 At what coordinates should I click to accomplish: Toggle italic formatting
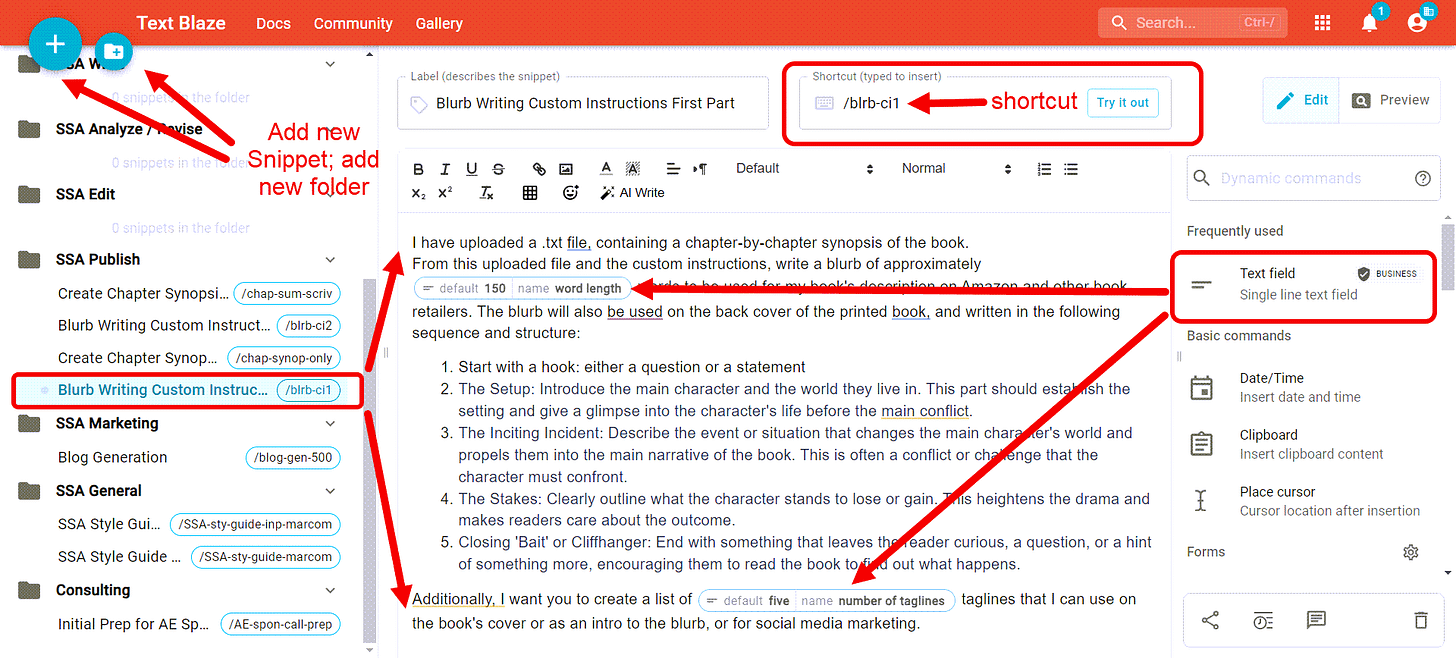click(x=445, y=169)
